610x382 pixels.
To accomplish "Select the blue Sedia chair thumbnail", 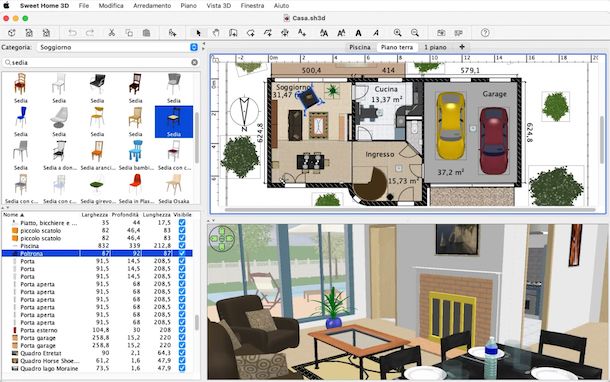I will 21,121.
